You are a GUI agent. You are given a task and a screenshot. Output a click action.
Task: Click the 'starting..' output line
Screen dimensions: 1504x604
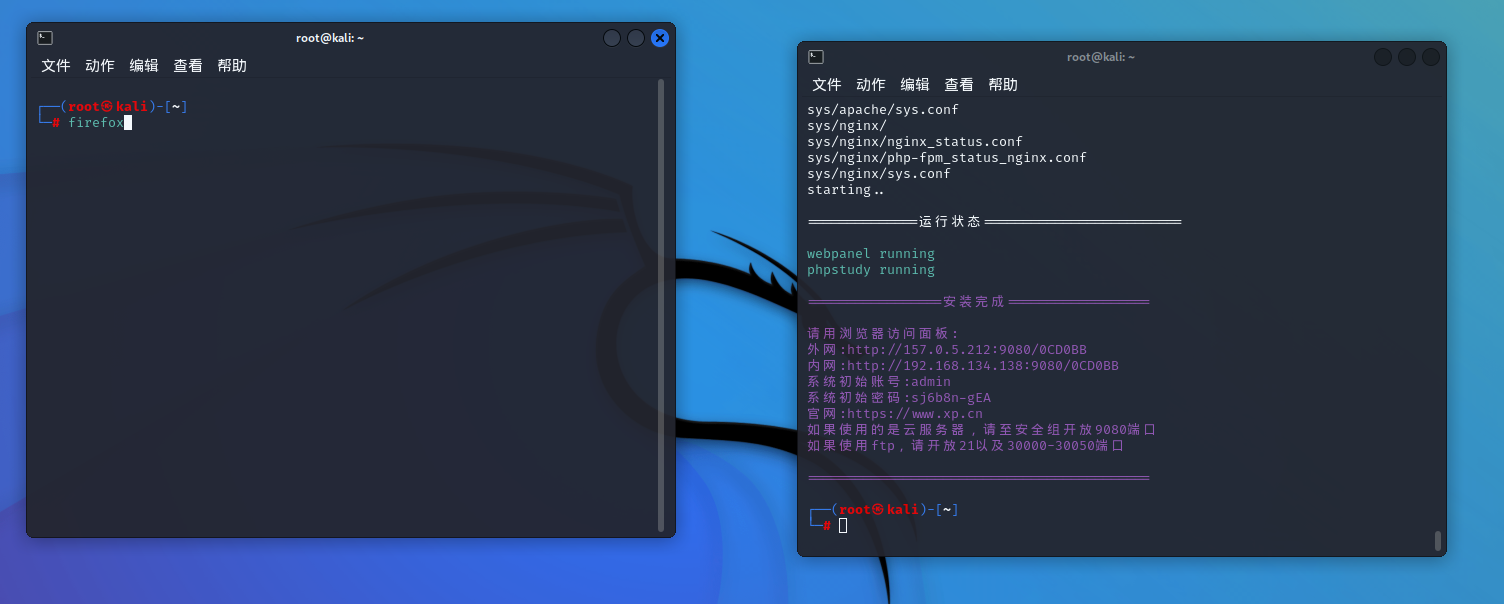coord(846,190)
